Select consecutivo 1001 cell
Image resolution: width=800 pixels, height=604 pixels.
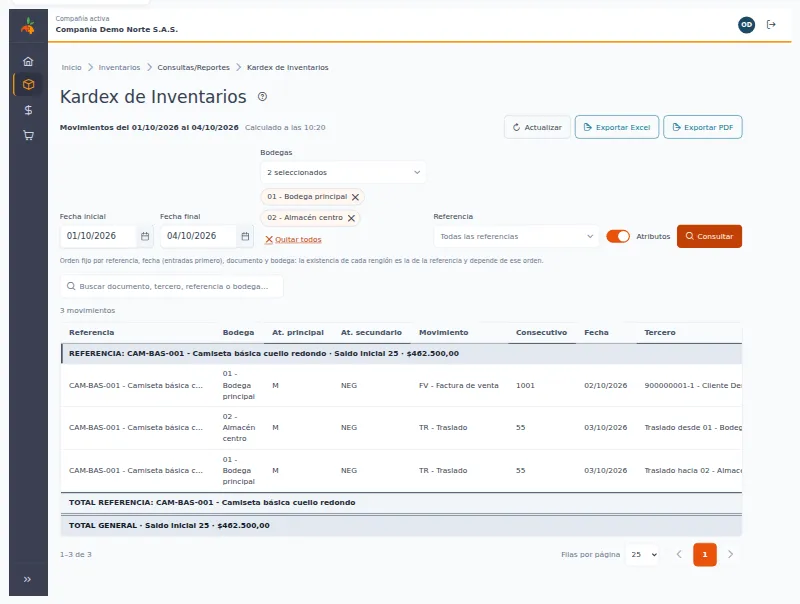click(x=525, y=386)
